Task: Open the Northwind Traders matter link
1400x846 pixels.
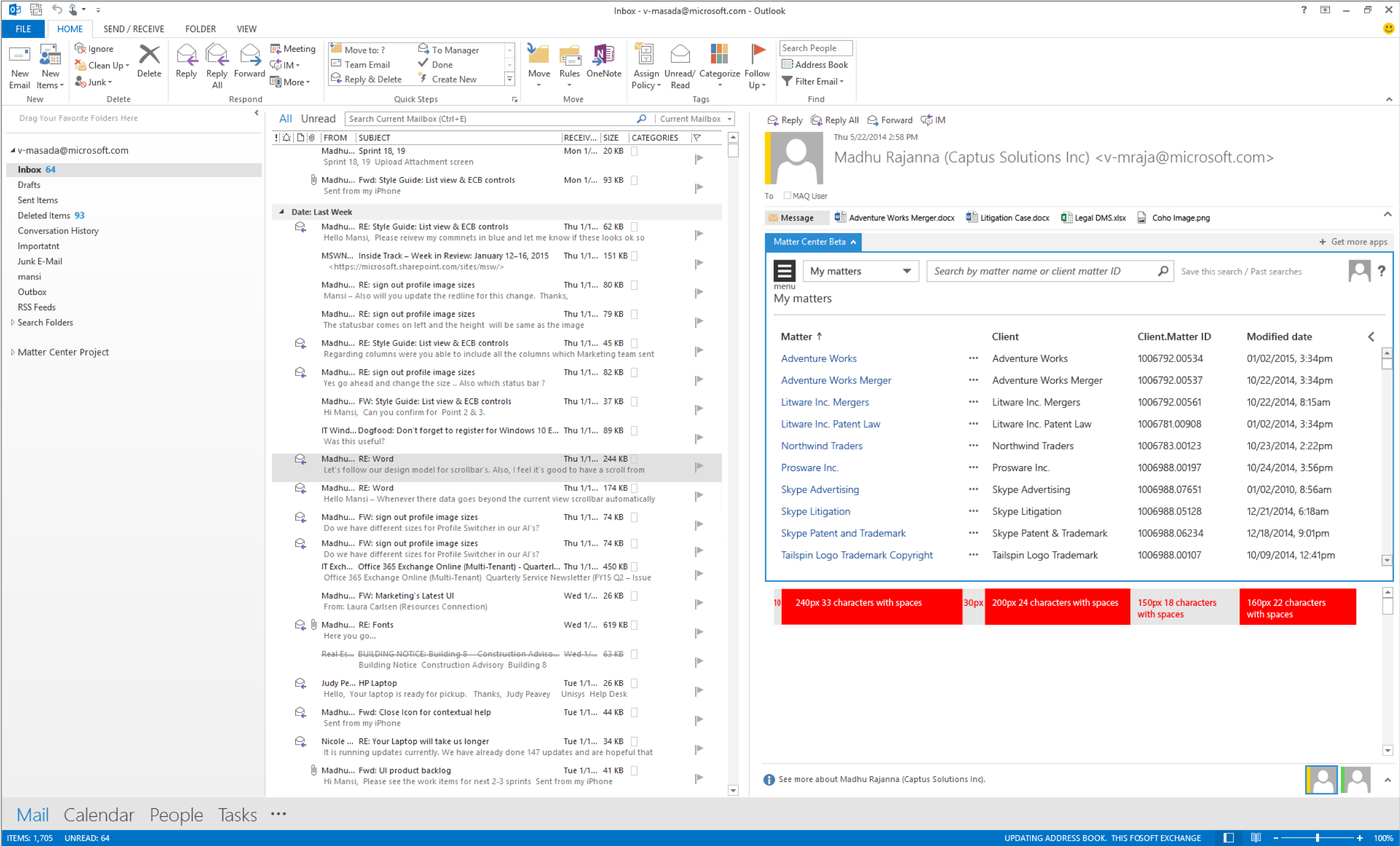Action: (x=821, y=446)
